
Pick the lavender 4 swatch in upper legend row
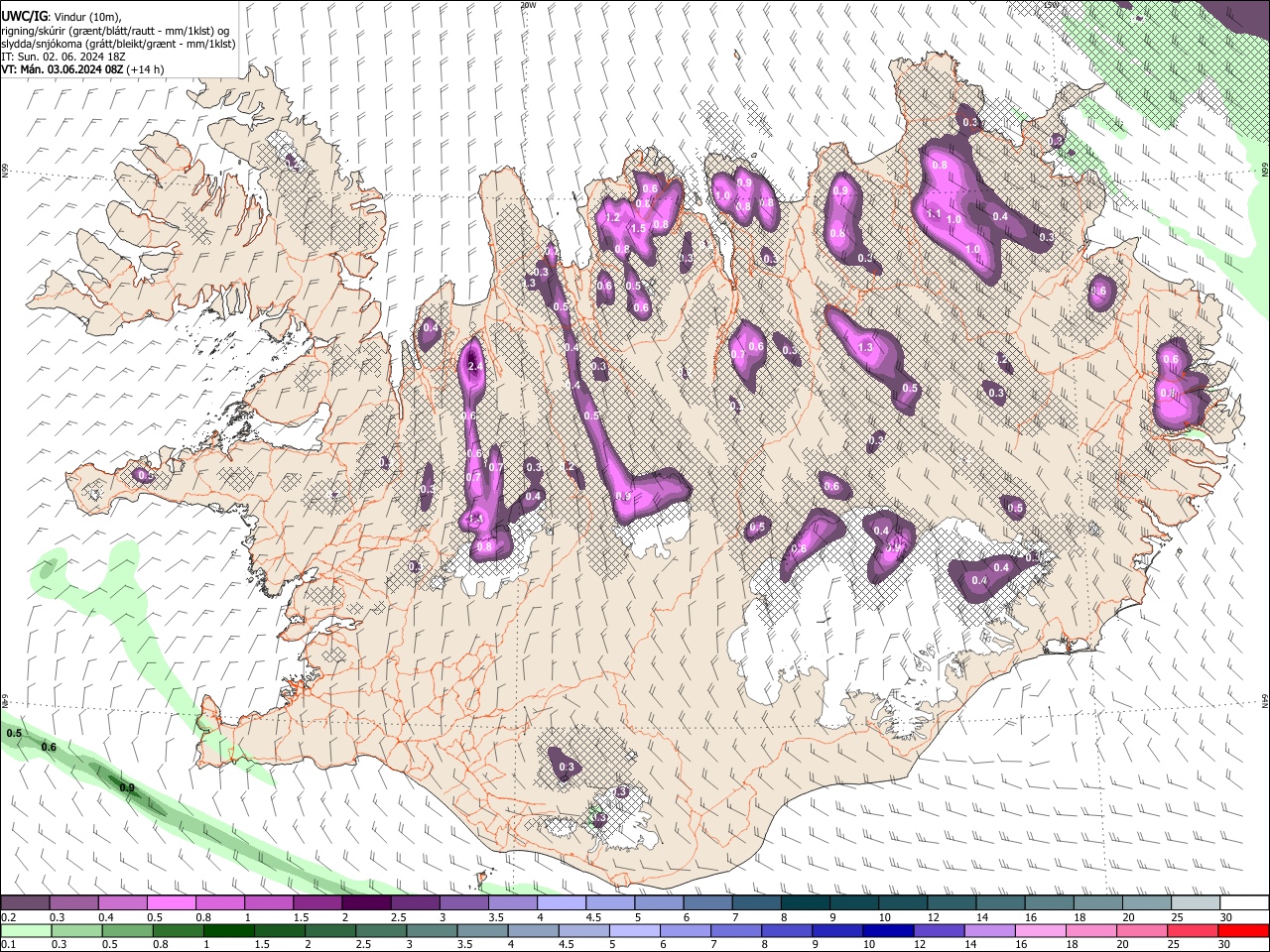(562, 903)
